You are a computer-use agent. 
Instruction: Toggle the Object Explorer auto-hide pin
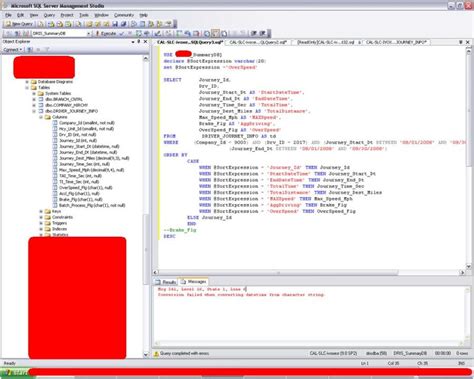pos(139,42)
